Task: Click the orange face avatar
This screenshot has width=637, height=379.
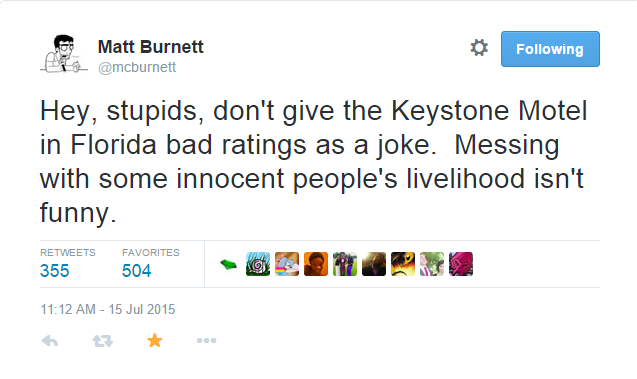Action: [x=316, y=264]
